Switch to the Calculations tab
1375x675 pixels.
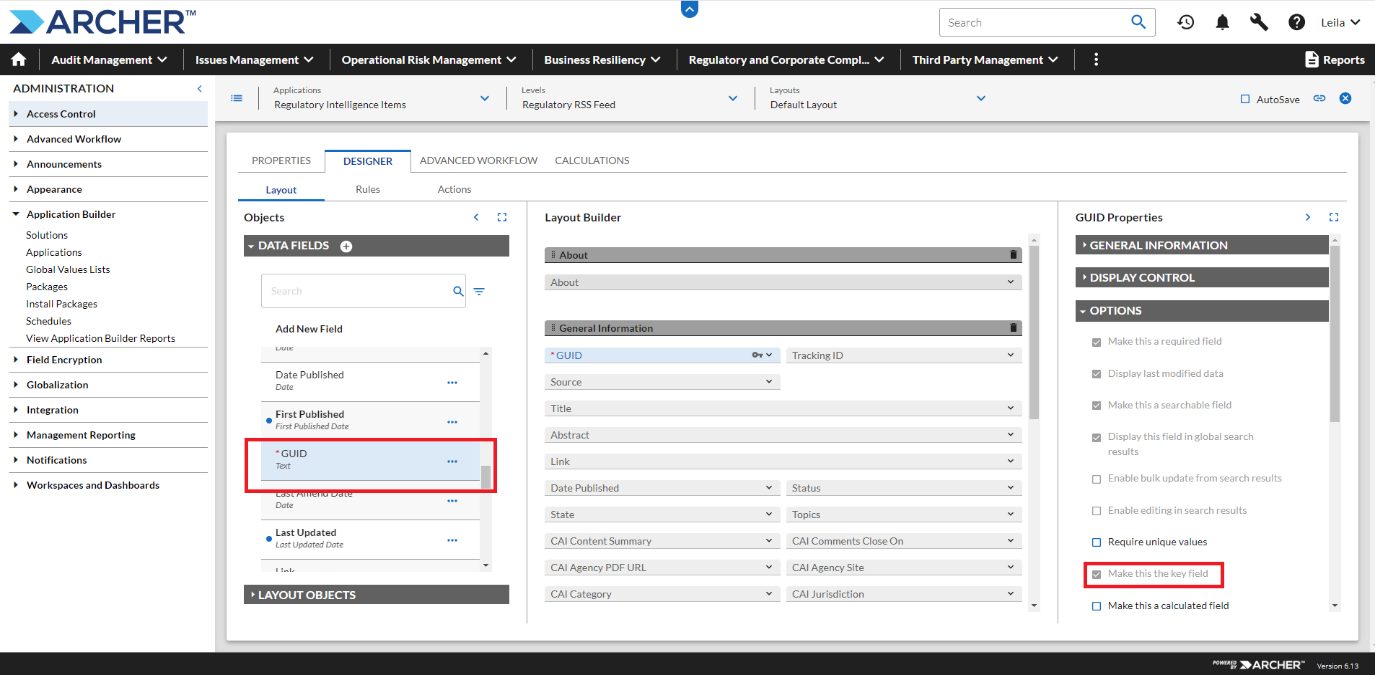pyautogui.click(x=592, y=160)
